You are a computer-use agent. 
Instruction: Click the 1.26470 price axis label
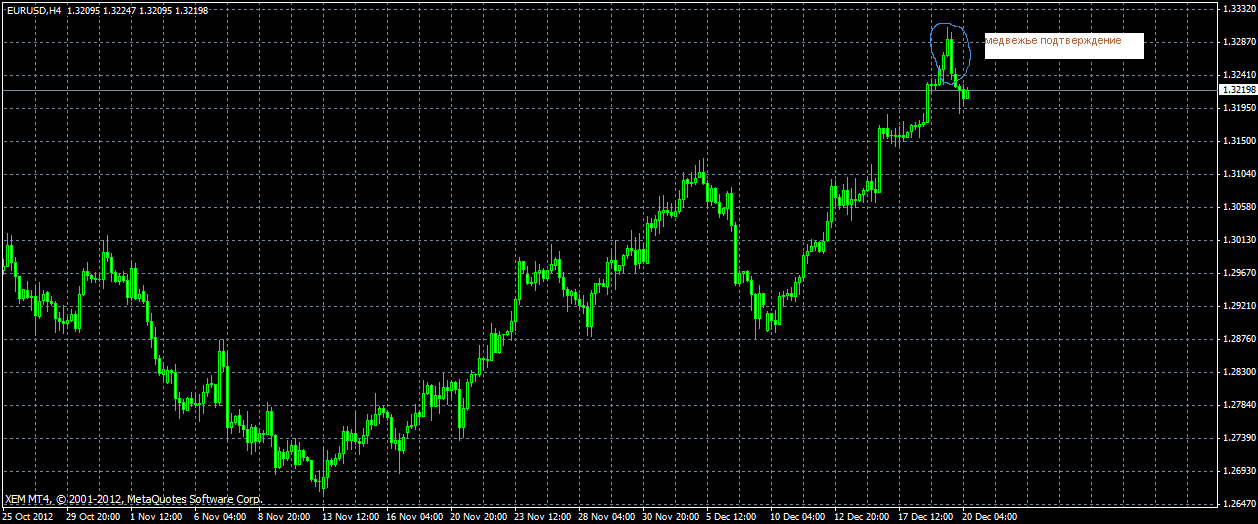pos(1238,504)
